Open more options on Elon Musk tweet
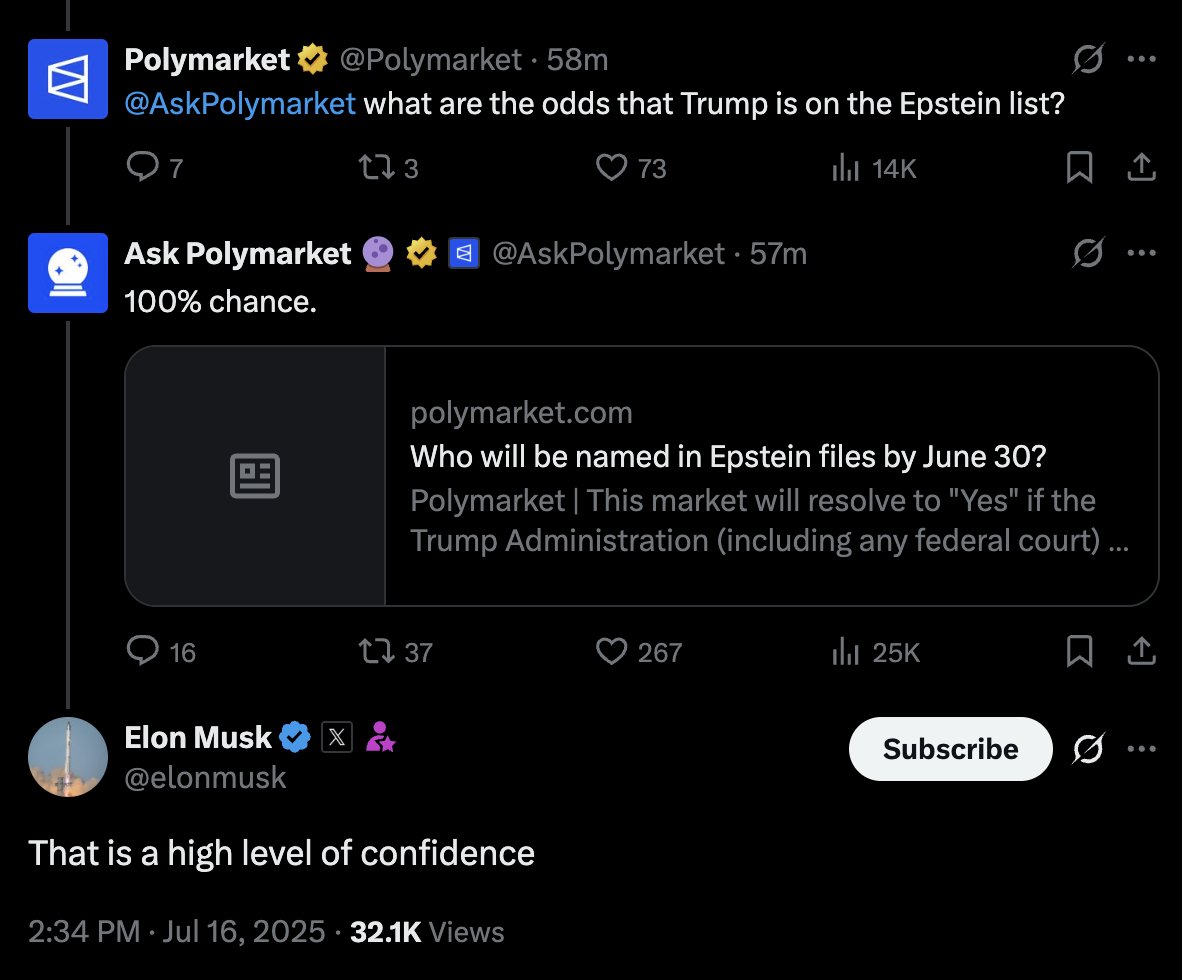This screenshot has width=1182, height=980. pyautogui.click(x=1141, y=749)
